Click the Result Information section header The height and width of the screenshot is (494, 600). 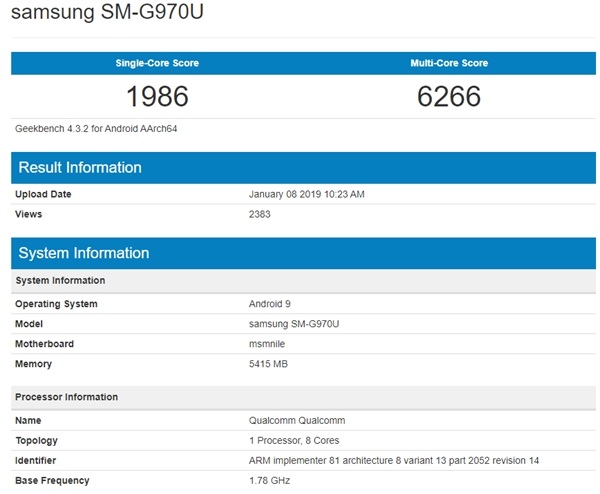coord(80,167)
